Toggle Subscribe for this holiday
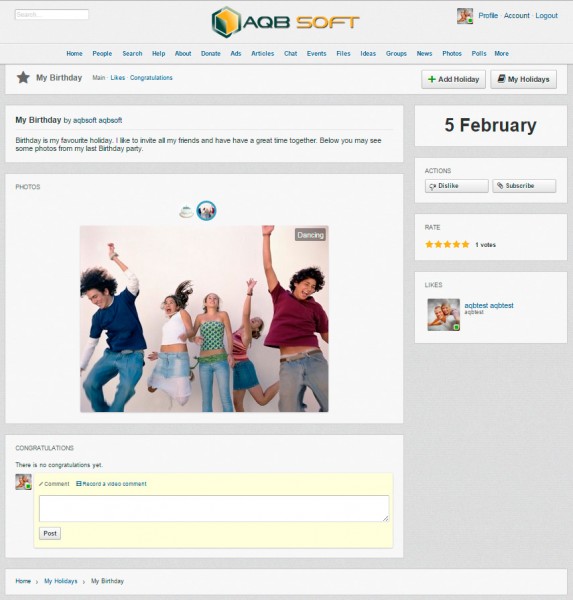This screenshot has width=573, height=600. point(524,186)
